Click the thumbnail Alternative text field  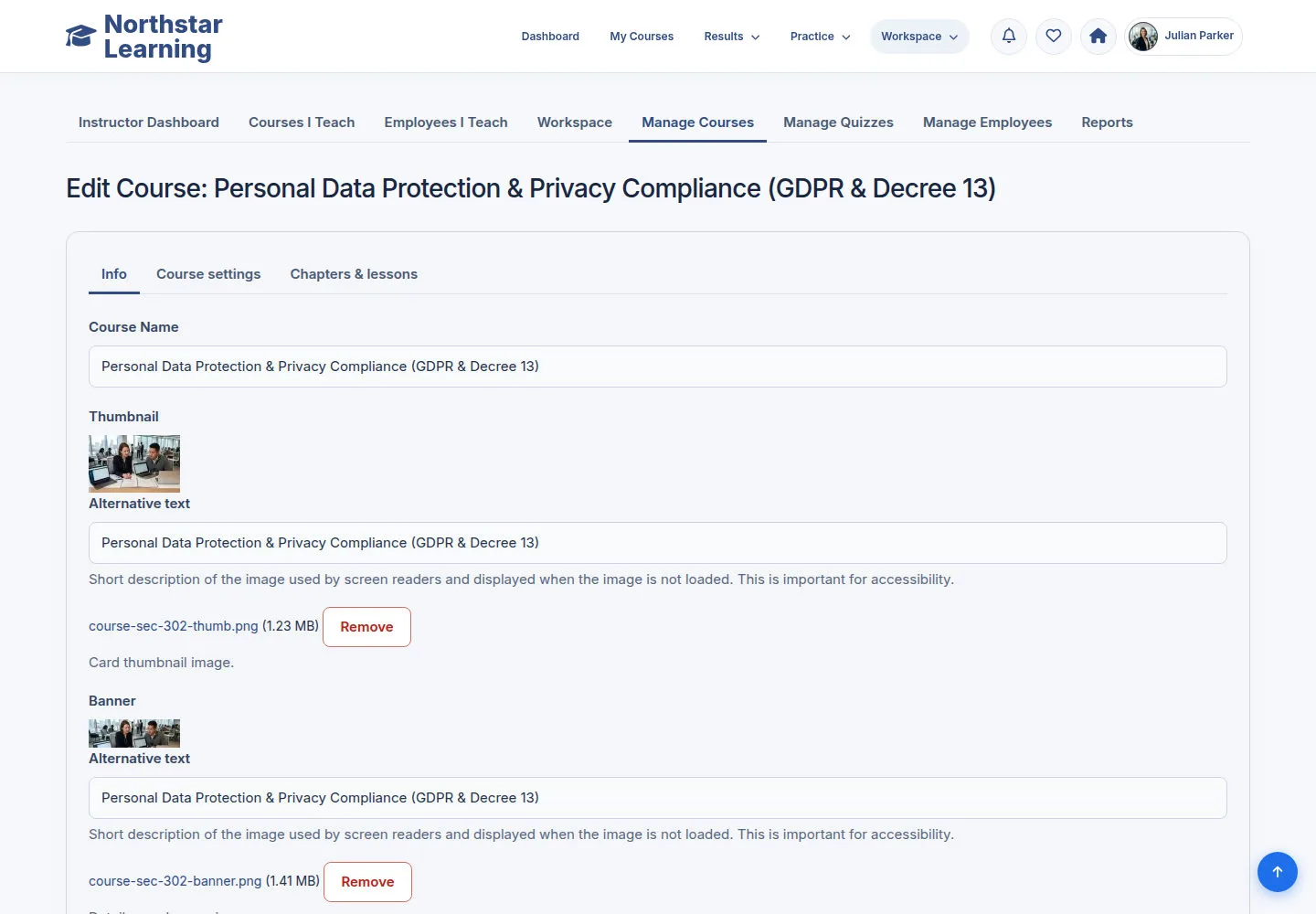click(658, 543)
